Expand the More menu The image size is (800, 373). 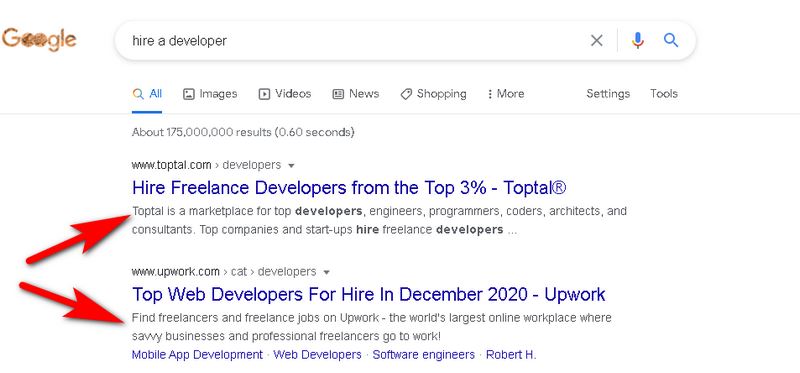point(506,94)
